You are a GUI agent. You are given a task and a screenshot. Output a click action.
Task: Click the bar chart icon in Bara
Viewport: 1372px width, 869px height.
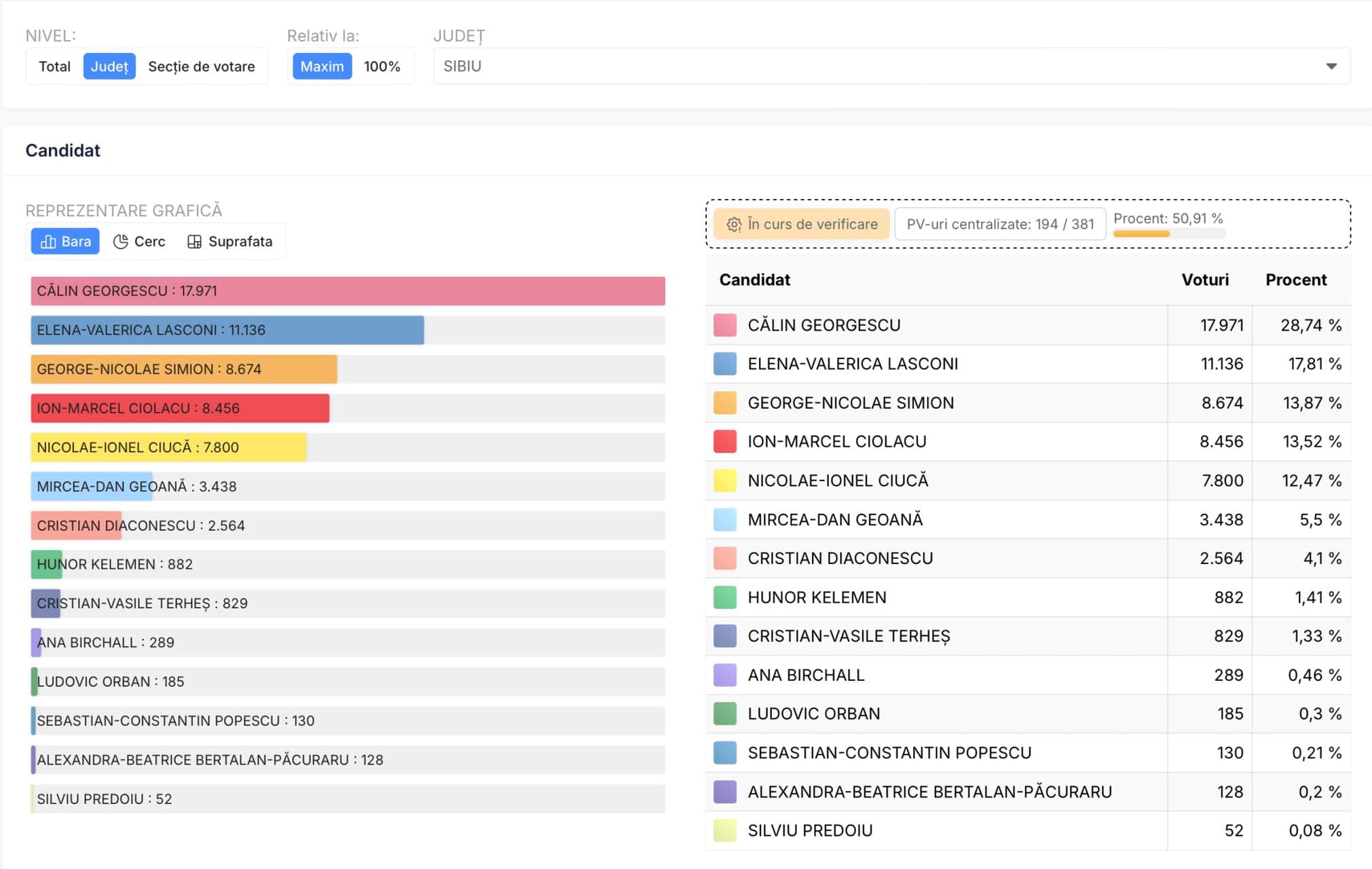click(x=48, y=242)
